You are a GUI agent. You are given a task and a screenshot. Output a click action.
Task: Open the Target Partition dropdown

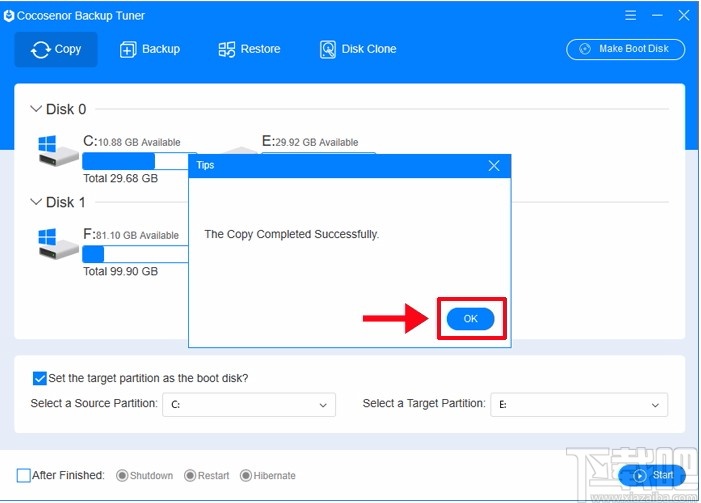click(x=579, y=405)
